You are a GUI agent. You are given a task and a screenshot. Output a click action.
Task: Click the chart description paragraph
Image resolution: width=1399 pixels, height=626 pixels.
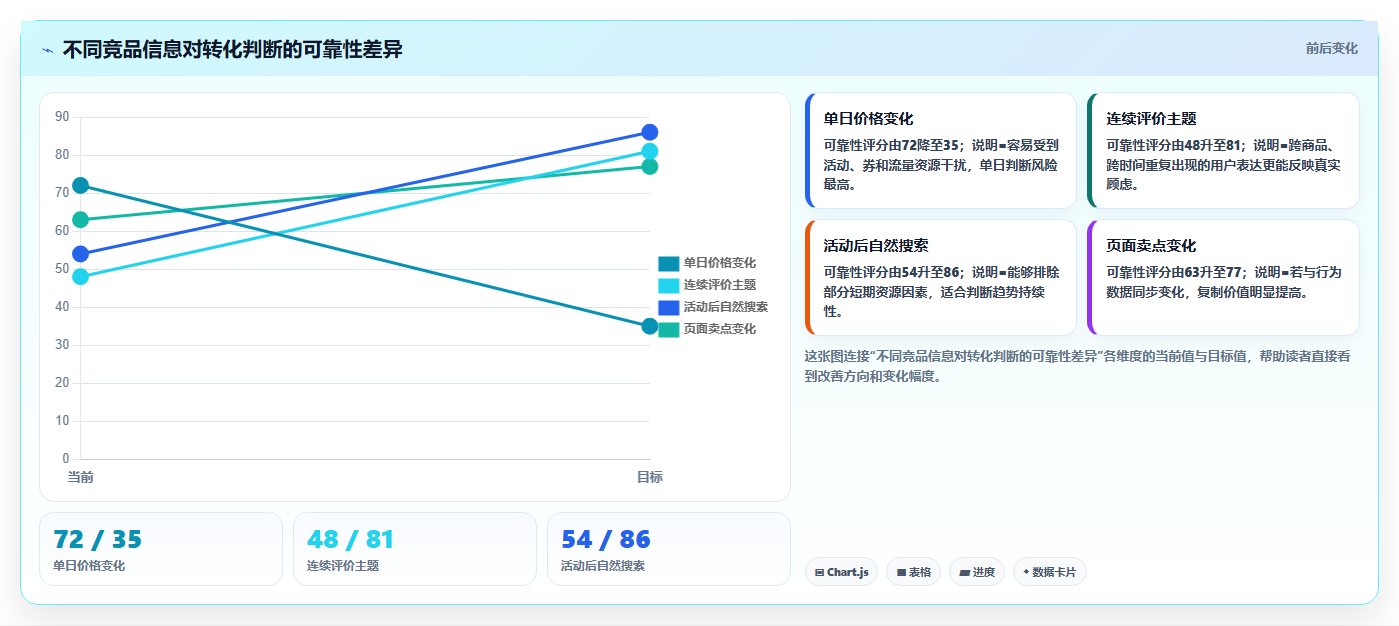click(x=1077, y=366)
